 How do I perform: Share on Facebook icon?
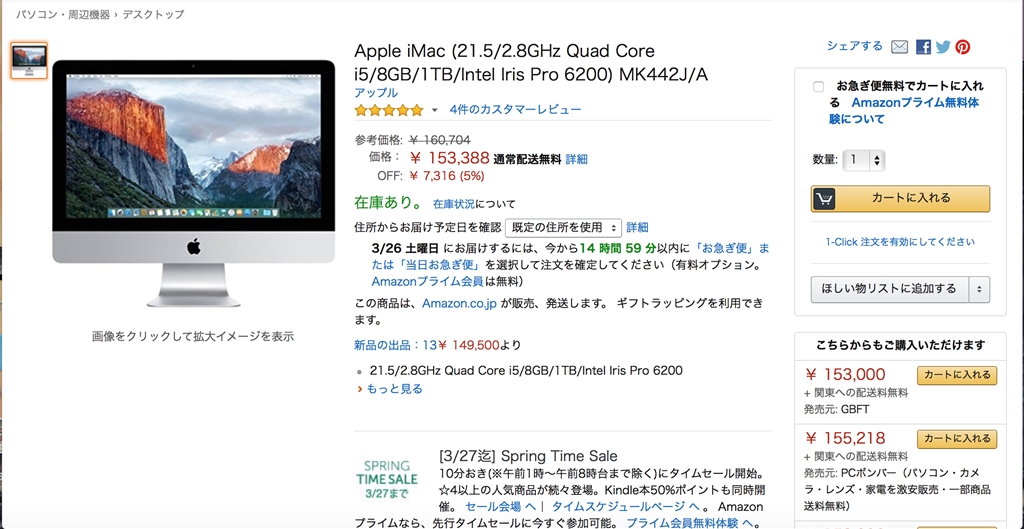[923, 47]
